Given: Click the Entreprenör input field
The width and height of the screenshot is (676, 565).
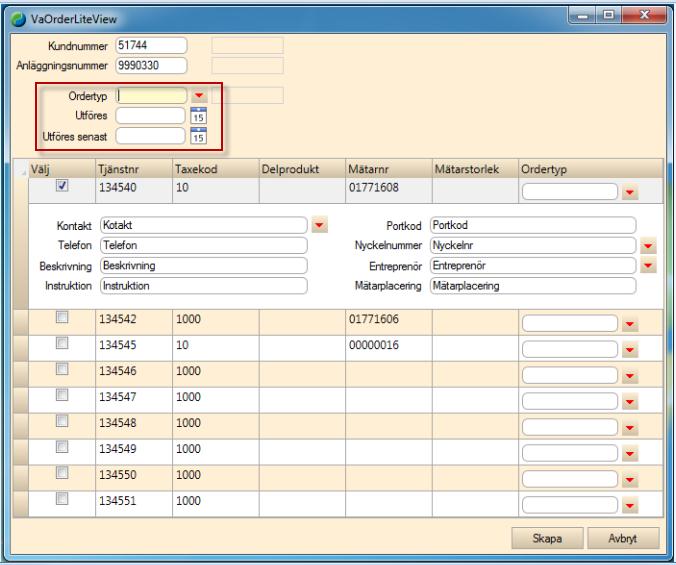Looking at the screenshot, I should click(533, 265).
